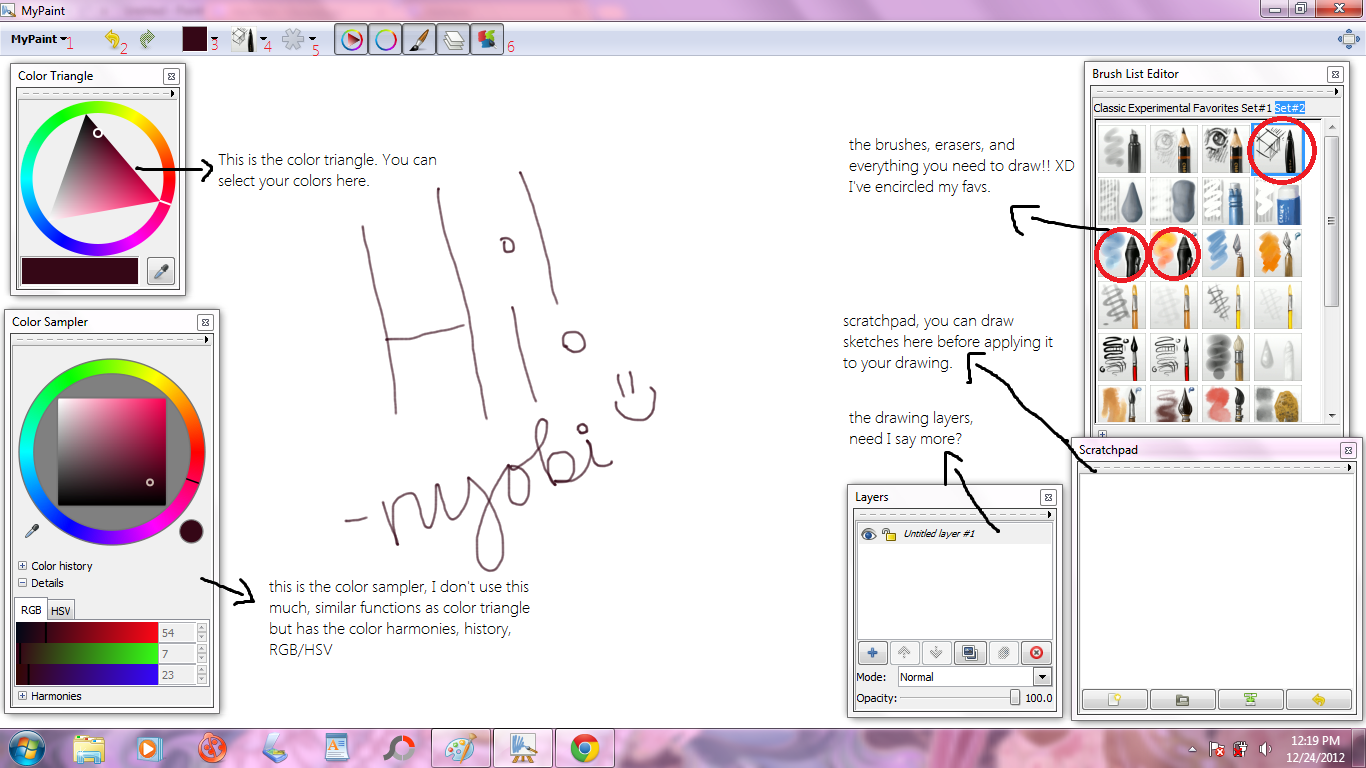Click the Redo arrow on the toolbar
This screenshot has height=768, width=1366.
[145, 40]
